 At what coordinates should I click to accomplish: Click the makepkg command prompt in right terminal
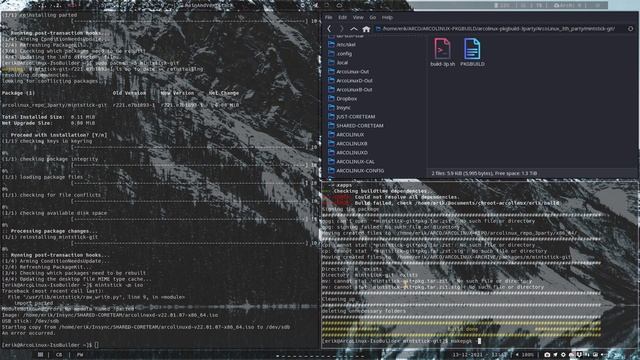401,341
